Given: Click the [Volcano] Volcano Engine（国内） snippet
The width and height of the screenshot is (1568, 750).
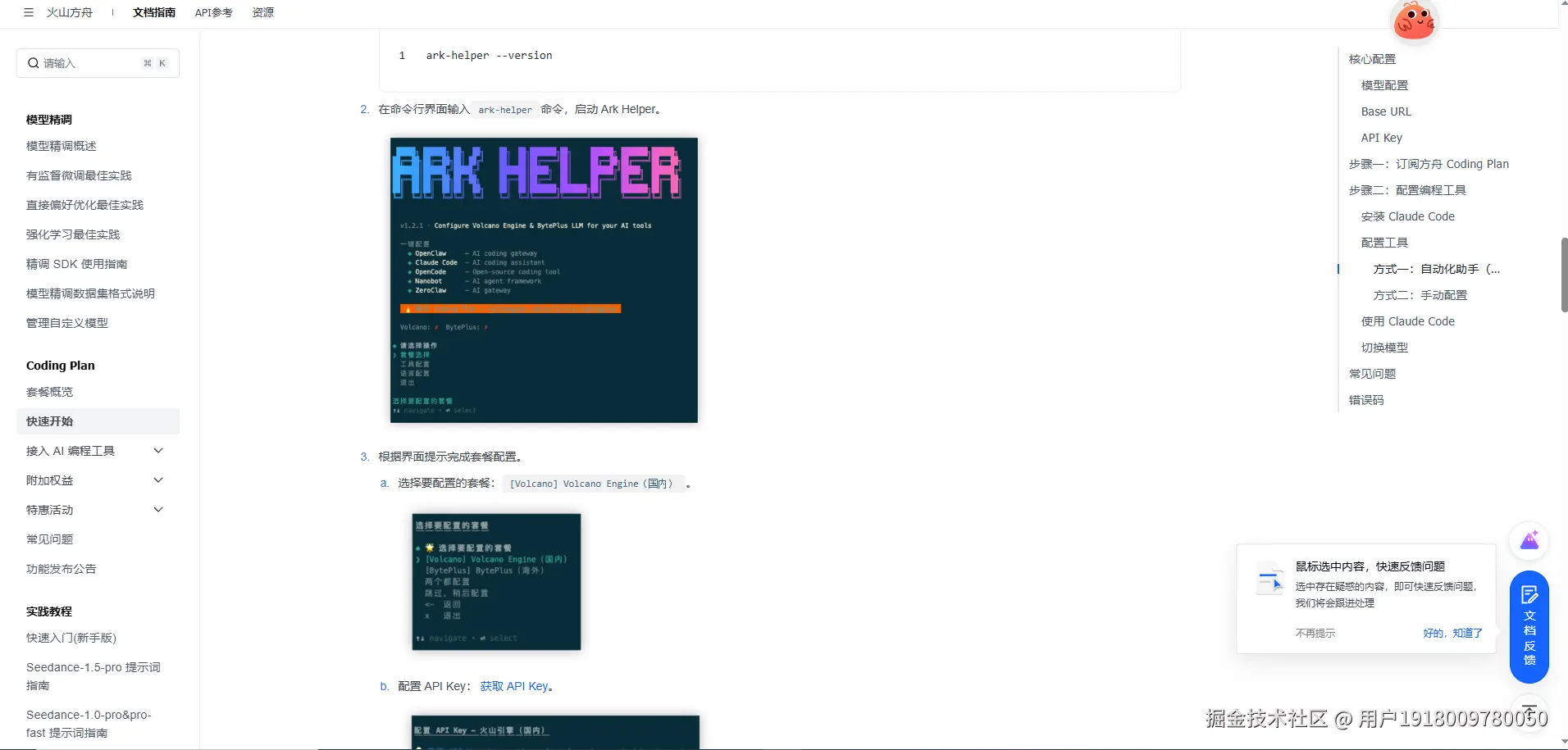Looking at the screenshot, I should point(593,484).
